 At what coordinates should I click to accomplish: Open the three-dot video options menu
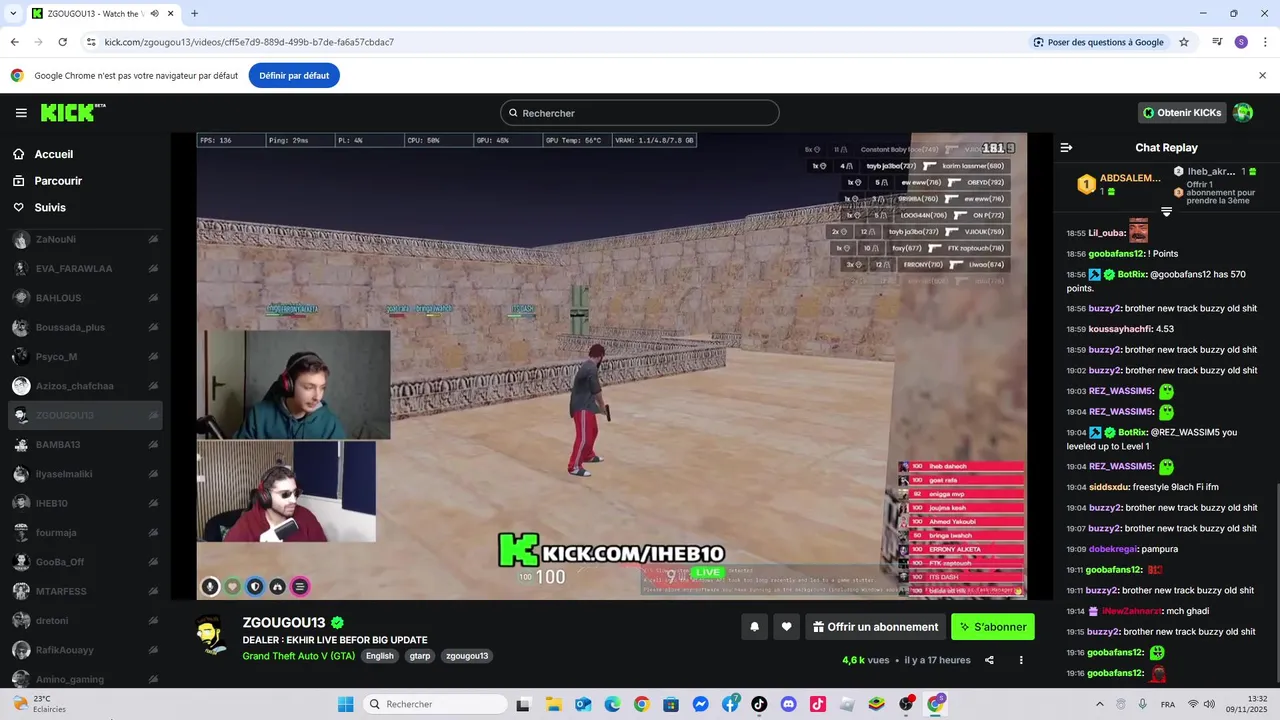pos(1021,660)
